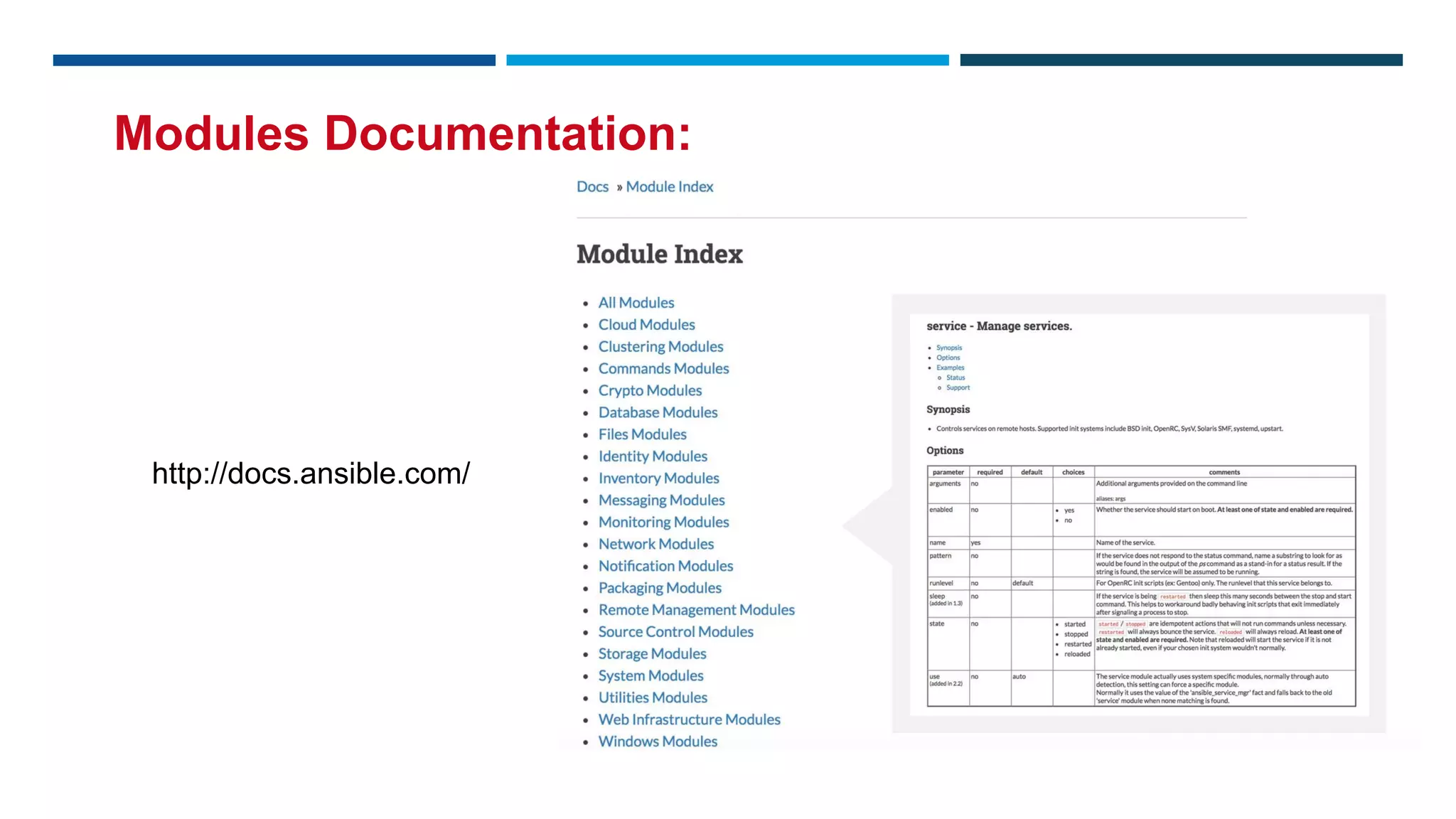This screenshot has height=819, width=1456.
Task: Click 'Name of the service.' comment
Action: coord(1125,542)
